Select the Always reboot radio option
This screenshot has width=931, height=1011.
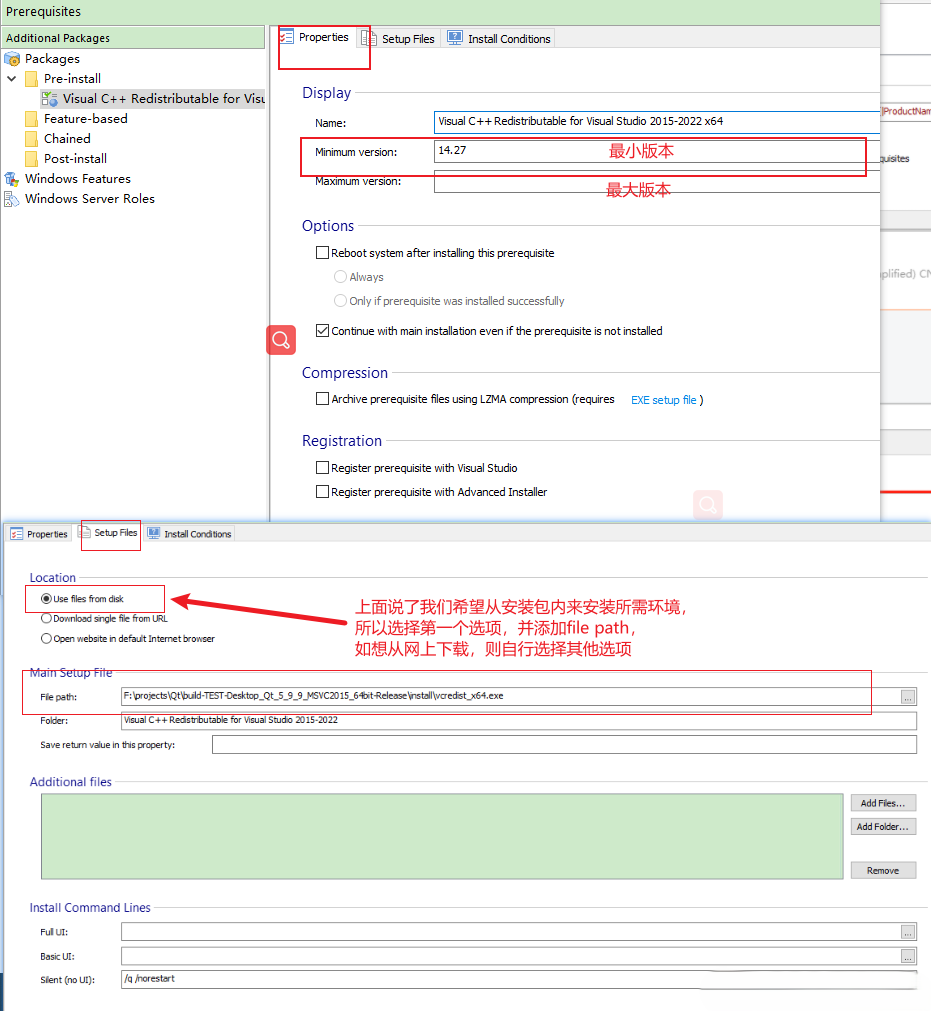[x=340, y=277]
